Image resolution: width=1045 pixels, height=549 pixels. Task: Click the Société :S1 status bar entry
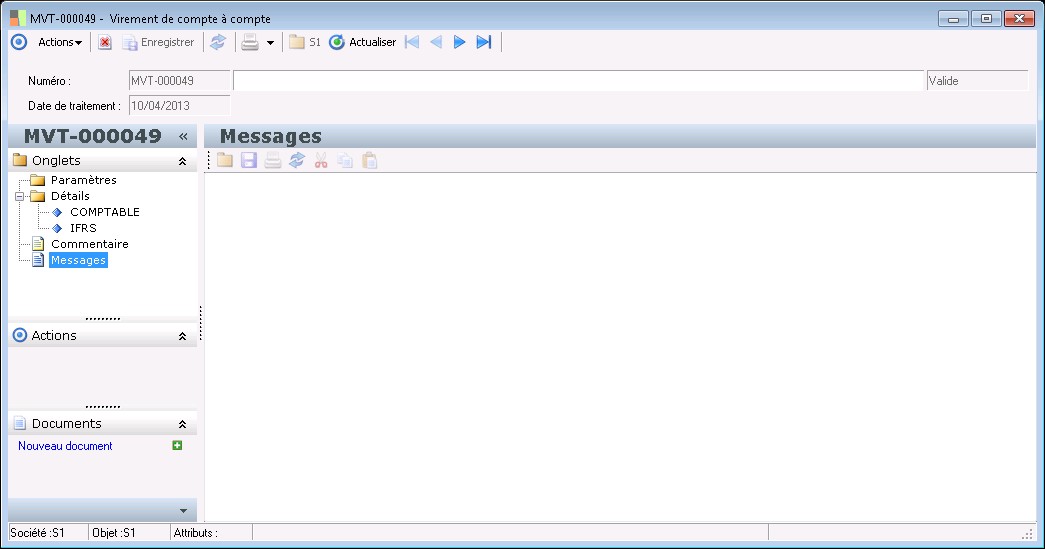click(48, 532)
